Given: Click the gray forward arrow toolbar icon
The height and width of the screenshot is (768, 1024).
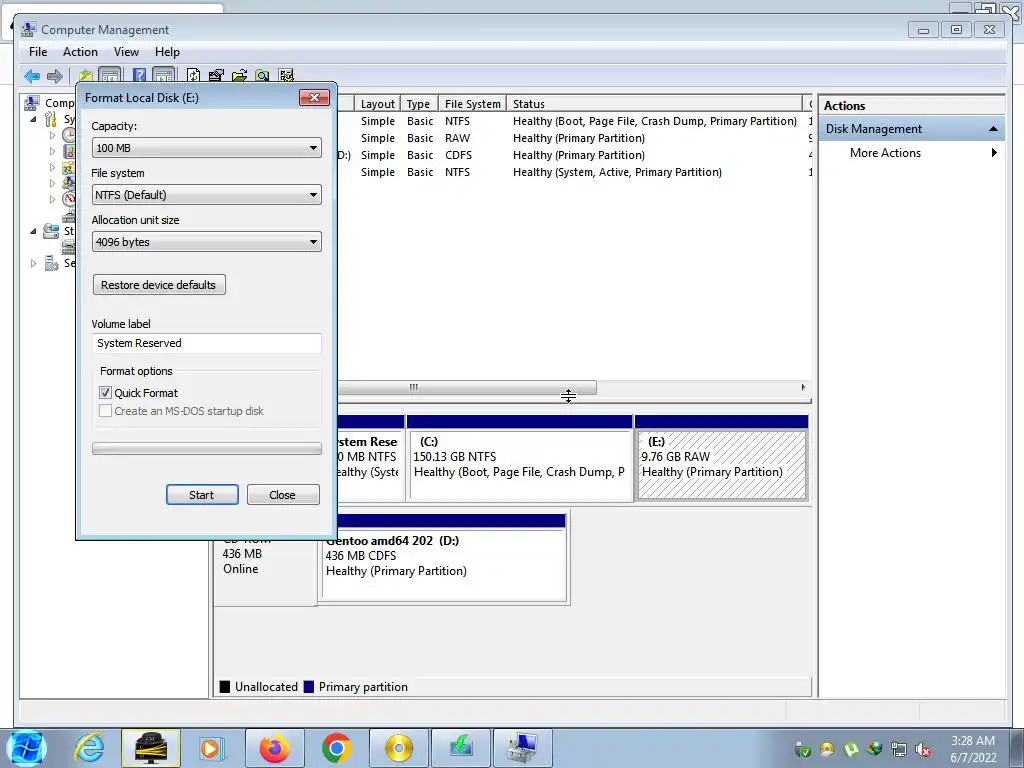Looking at the screenshot, I should coord(55,76).
